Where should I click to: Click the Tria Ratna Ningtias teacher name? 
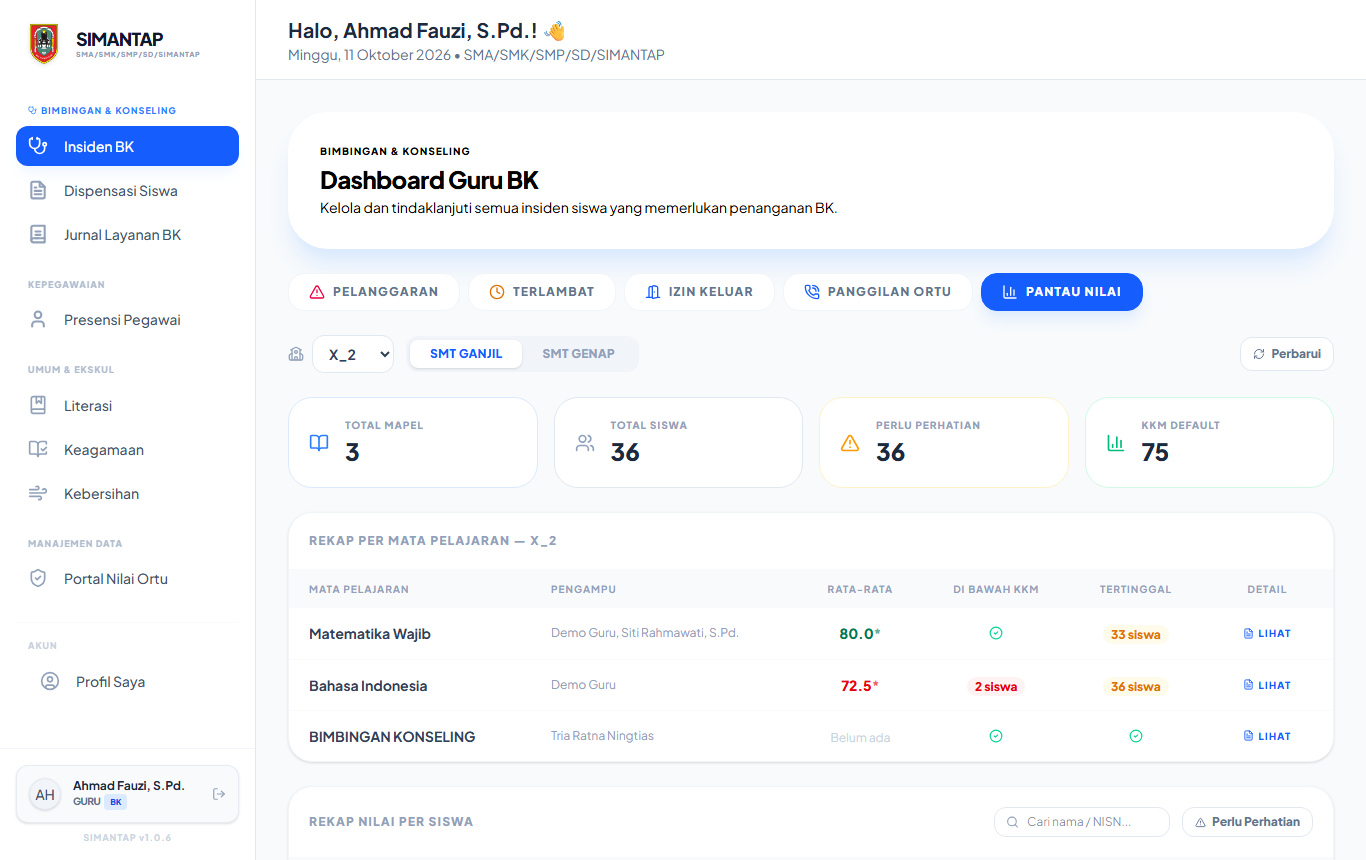(602, 736)
